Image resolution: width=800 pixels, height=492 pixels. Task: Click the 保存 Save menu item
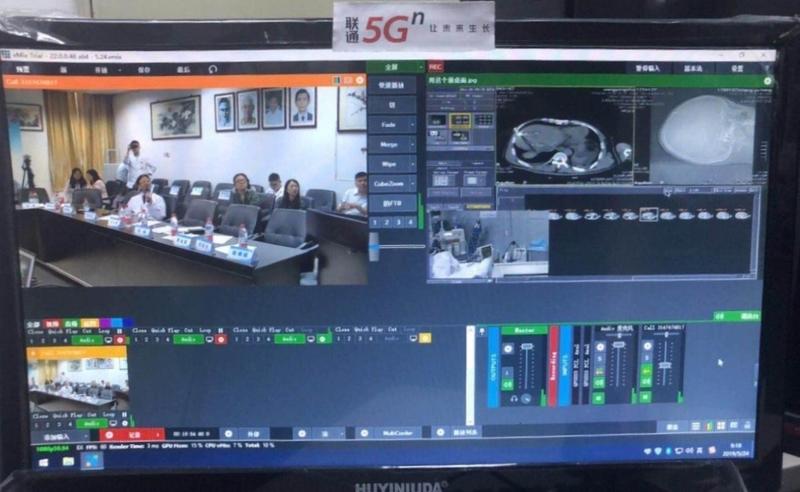(144, 70)
